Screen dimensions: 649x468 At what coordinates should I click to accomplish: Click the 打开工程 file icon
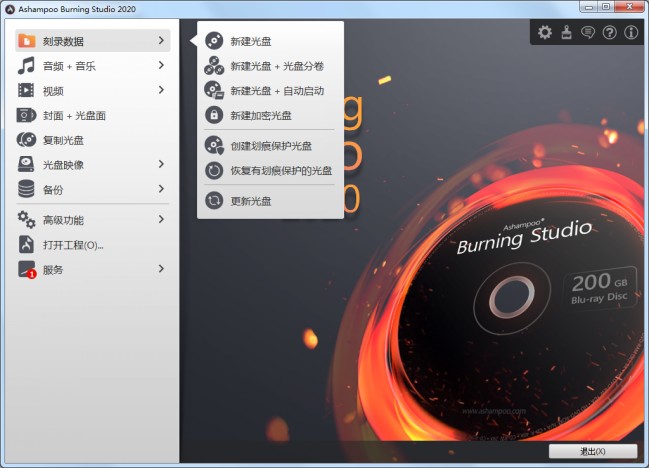[26, 244]
